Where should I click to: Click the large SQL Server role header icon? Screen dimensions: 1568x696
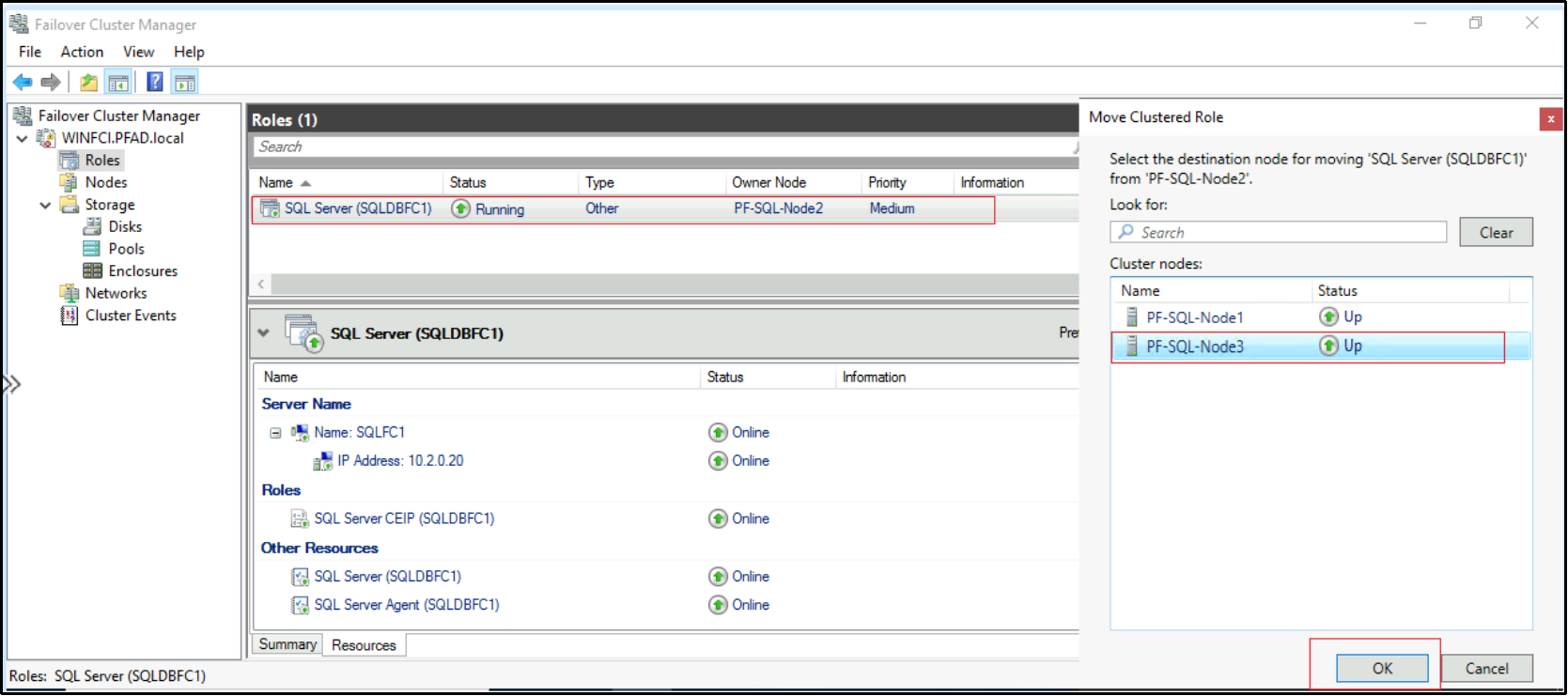[304, 333]
